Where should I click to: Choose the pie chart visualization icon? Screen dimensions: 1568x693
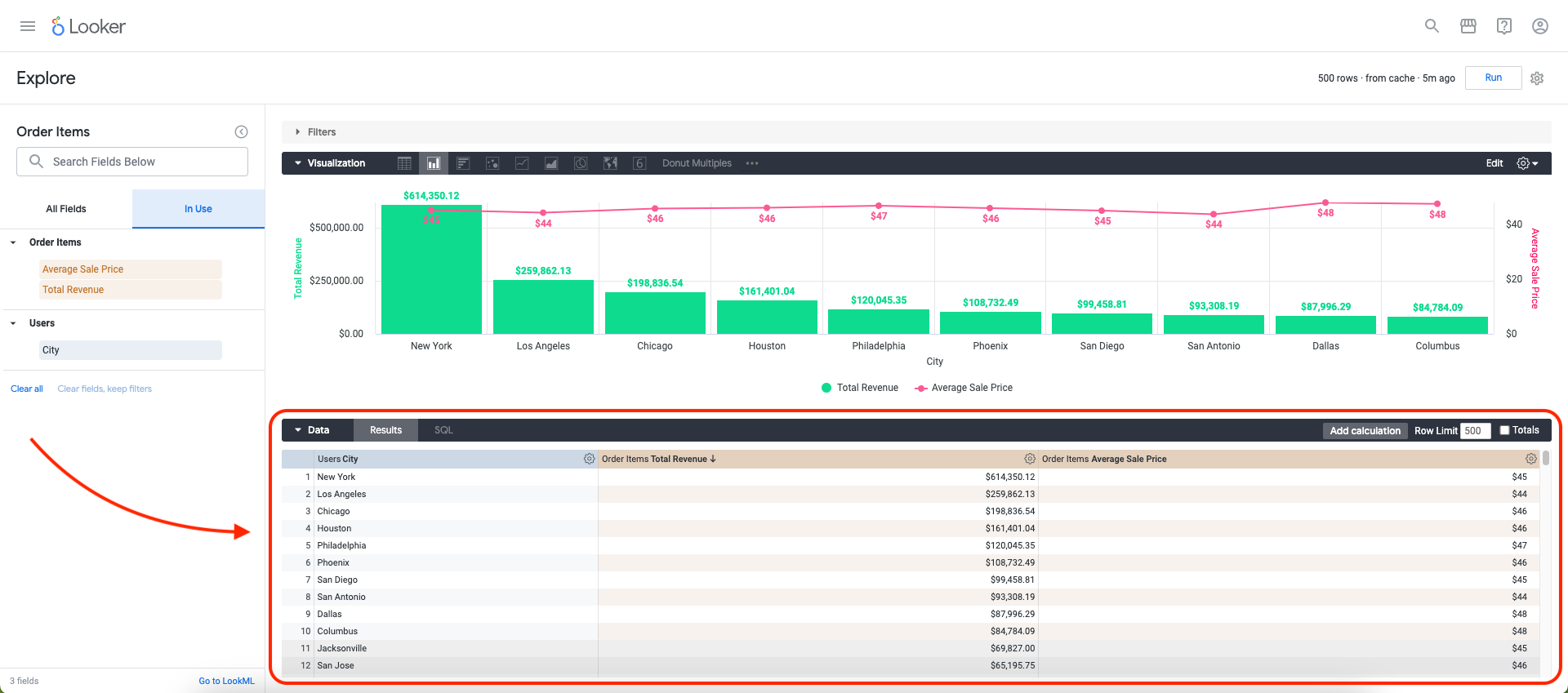click(581, 163)
